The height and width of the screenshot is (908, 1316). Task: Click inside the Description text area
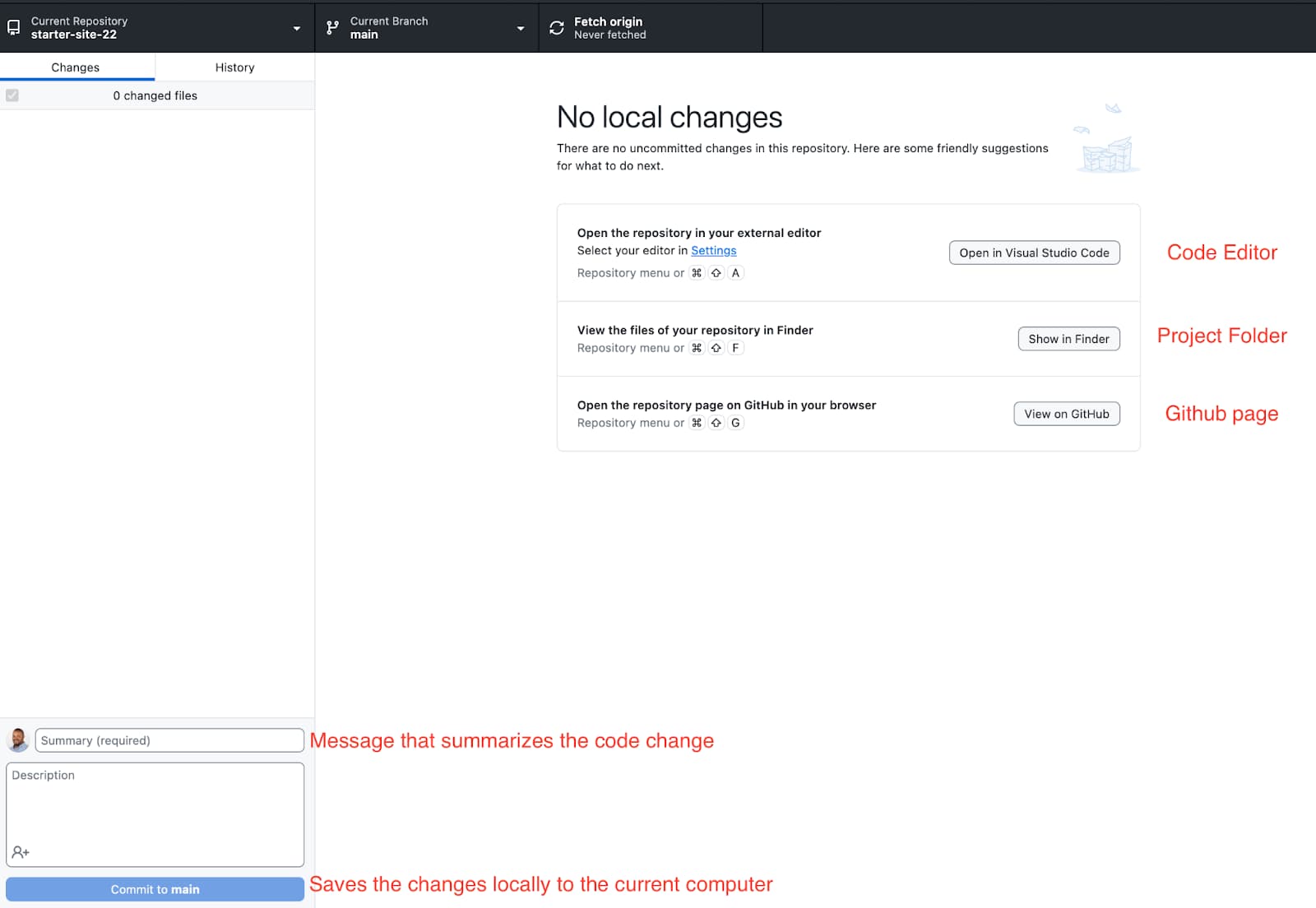tap(155, 814)
